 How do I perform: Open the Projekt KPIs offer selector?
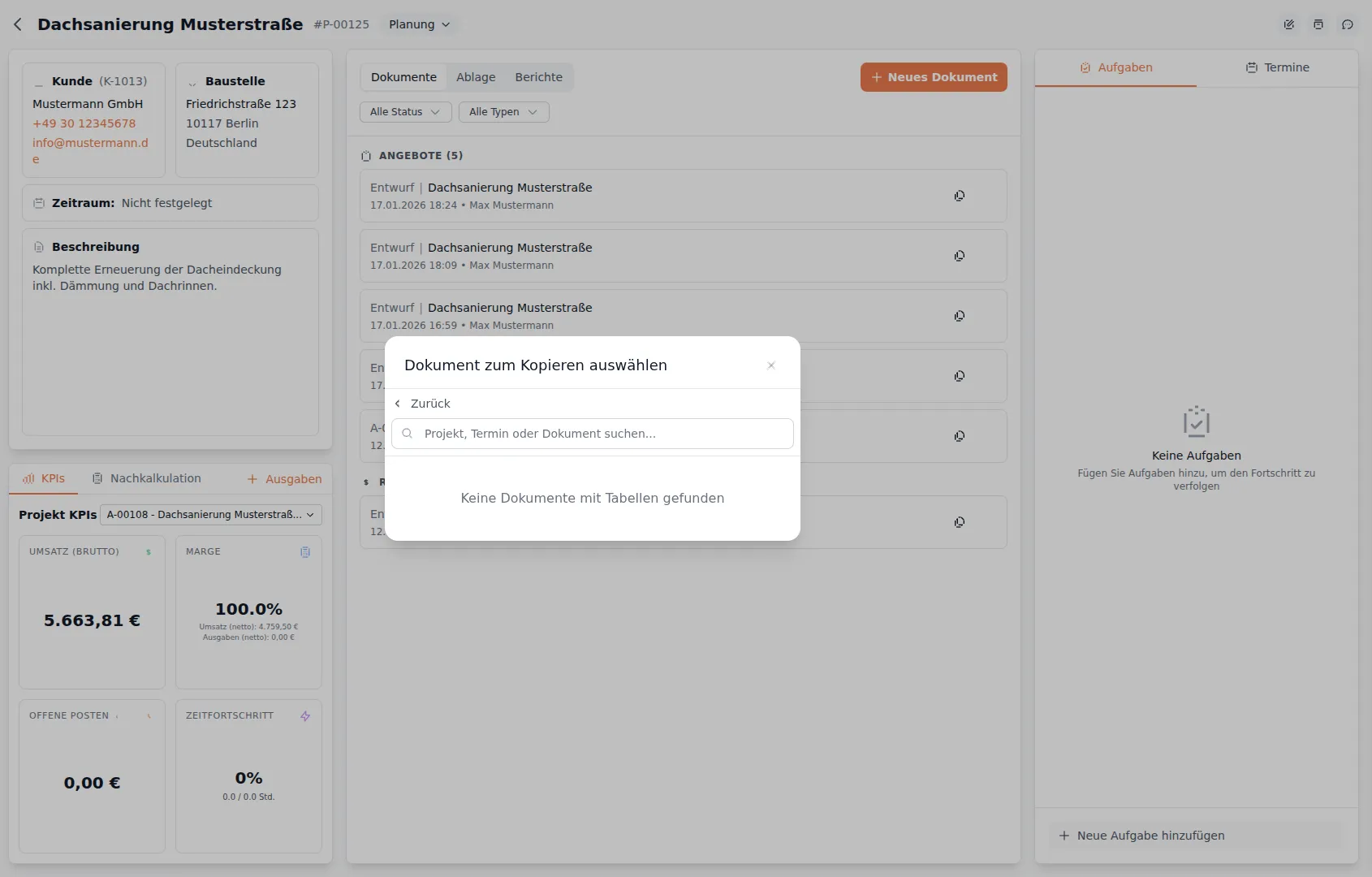[210, 515]
